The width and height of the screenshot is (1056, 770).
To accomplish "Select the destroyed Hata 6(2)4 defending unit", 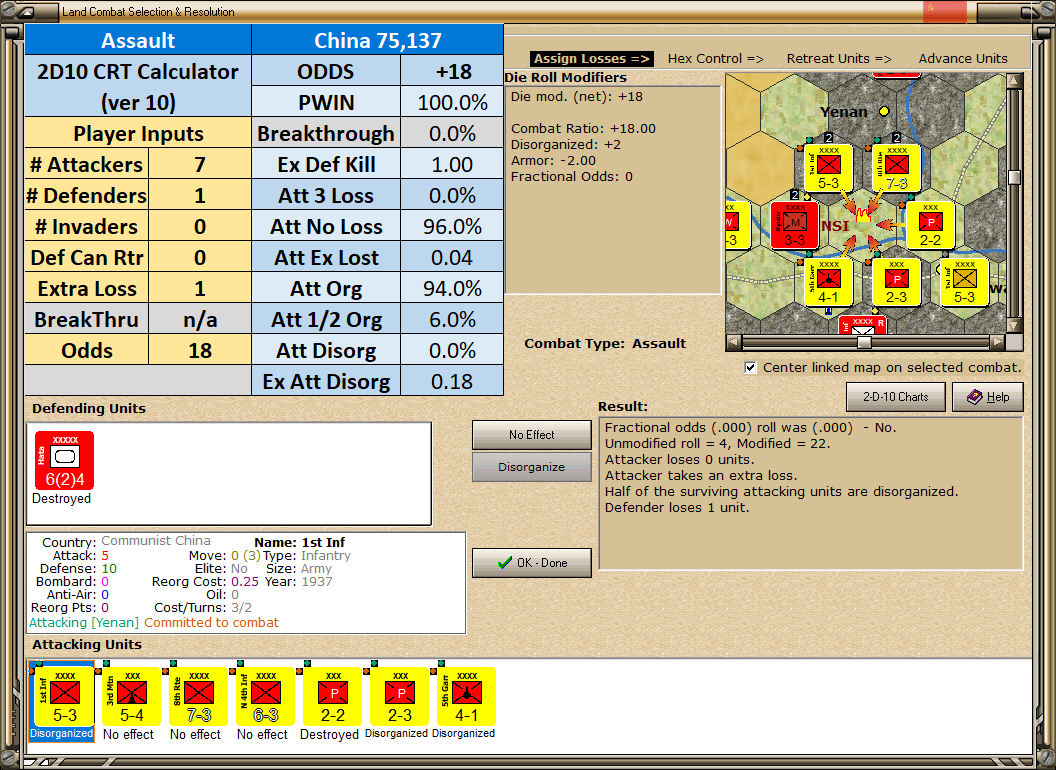I will click(x=65, y=461).
